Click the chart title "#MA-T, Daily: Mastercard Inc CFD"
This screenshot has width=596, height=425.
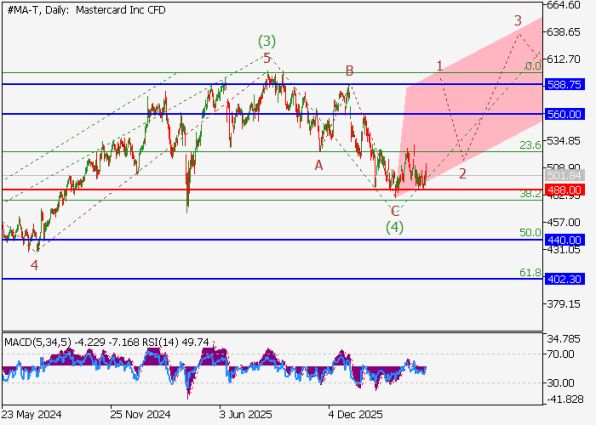point(86,10)
